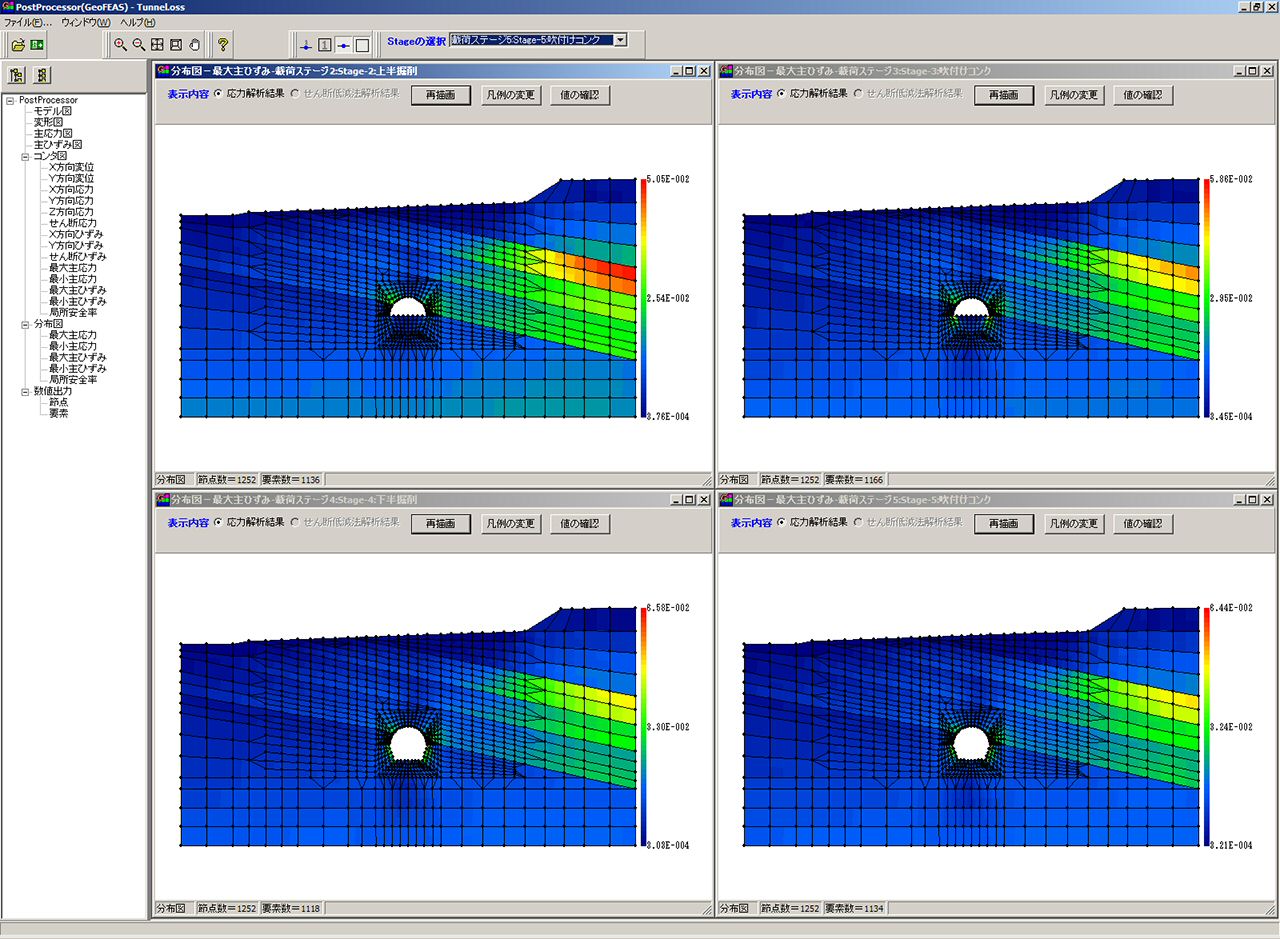Click the app icon in the Stage-2 window title

point(163,71)
